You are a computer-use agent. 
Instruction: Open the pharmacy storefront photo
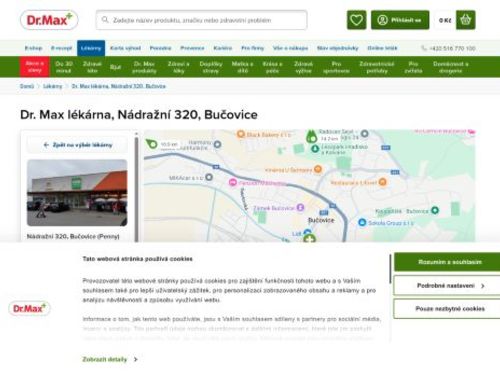pyautogui.click(x=77, y=193)
